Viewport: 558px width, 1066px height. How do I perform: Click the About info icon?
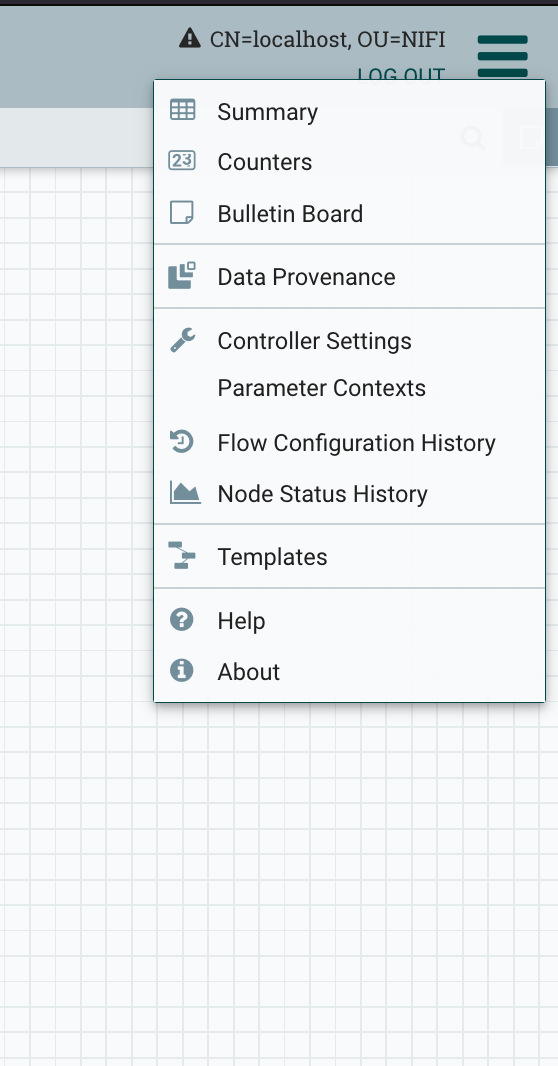[181, 670]
